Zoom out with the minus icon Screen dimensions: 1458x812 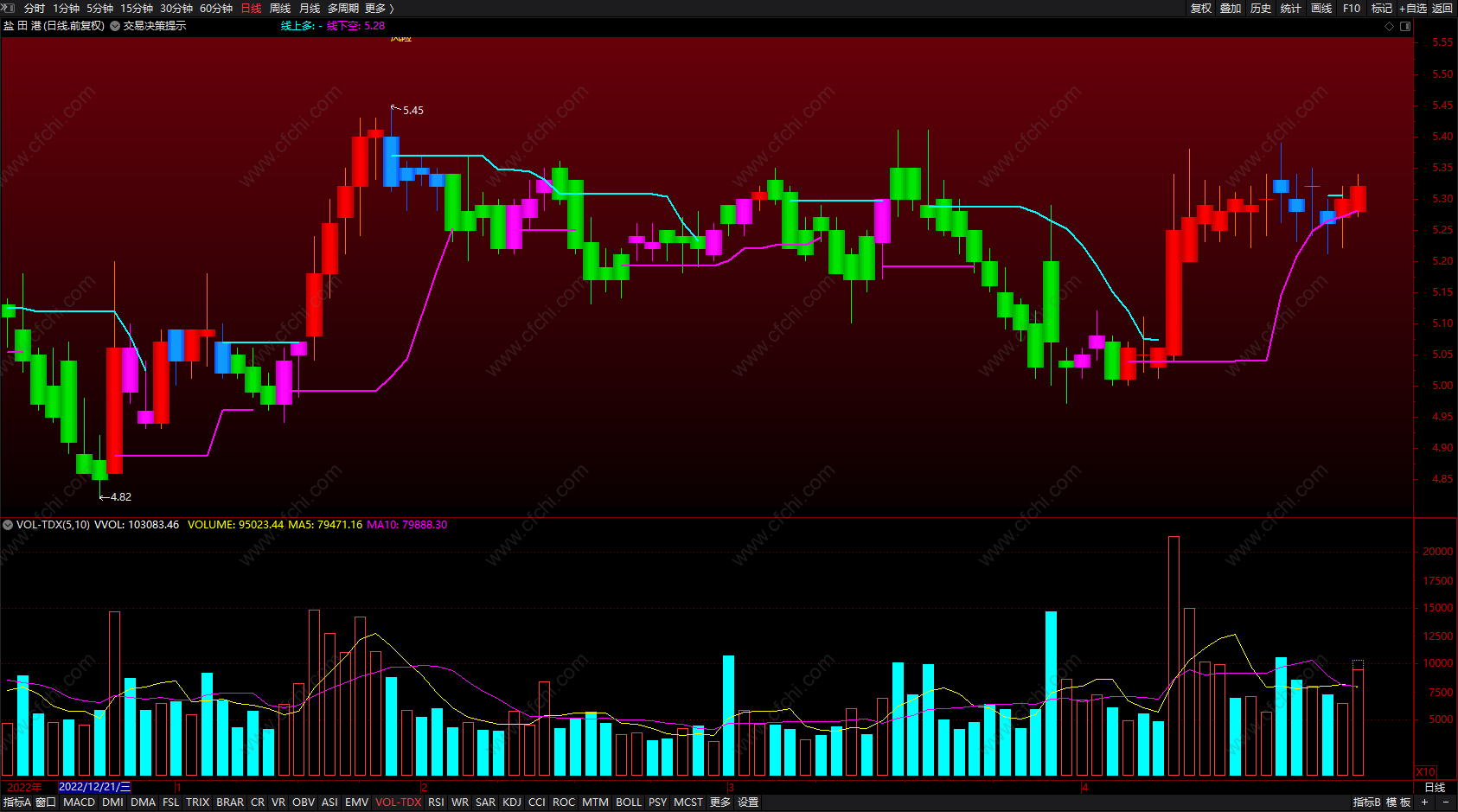[1445, 802]
